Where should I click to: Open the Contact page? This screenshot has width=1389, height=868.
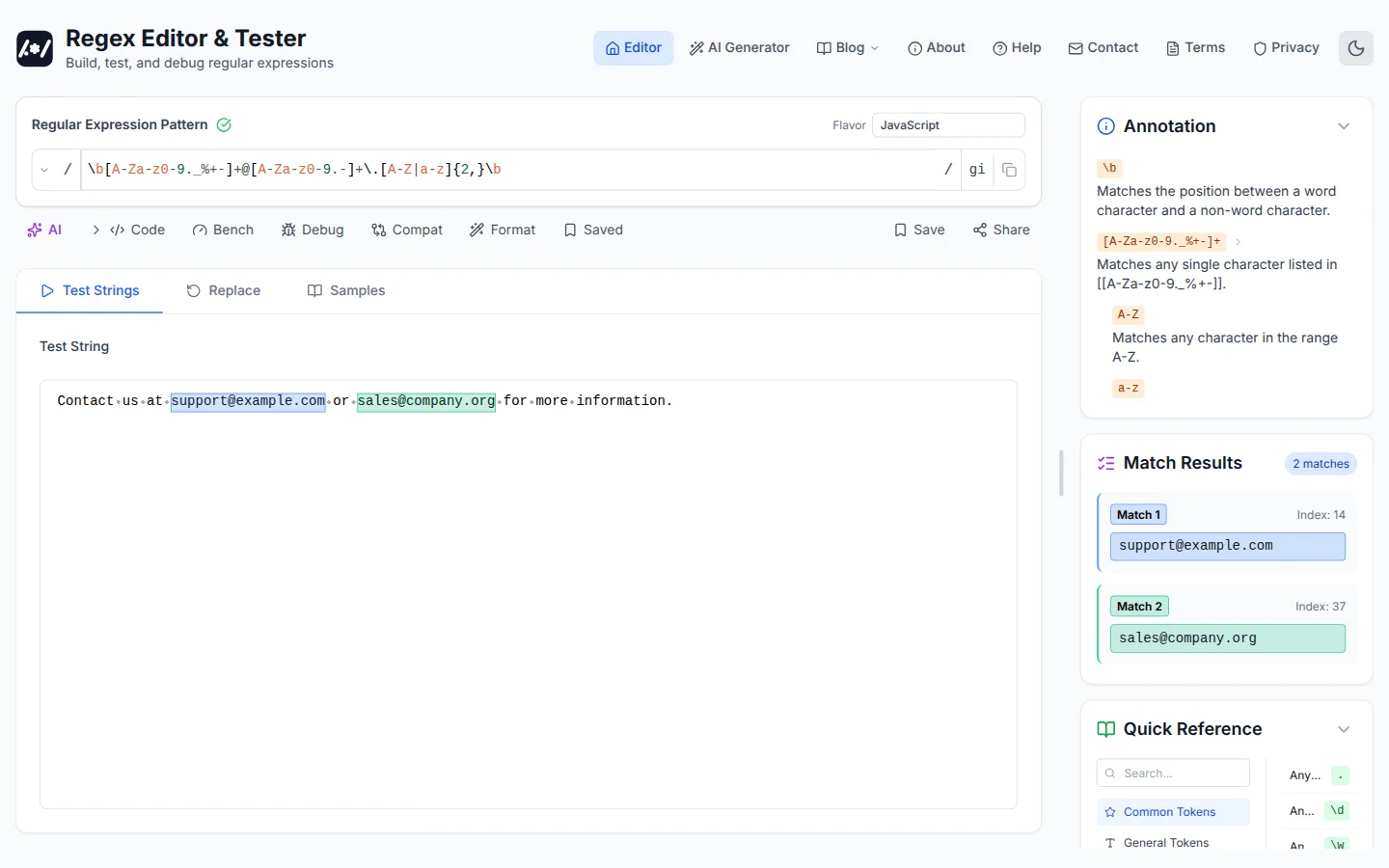click(x=1103, y=48)
